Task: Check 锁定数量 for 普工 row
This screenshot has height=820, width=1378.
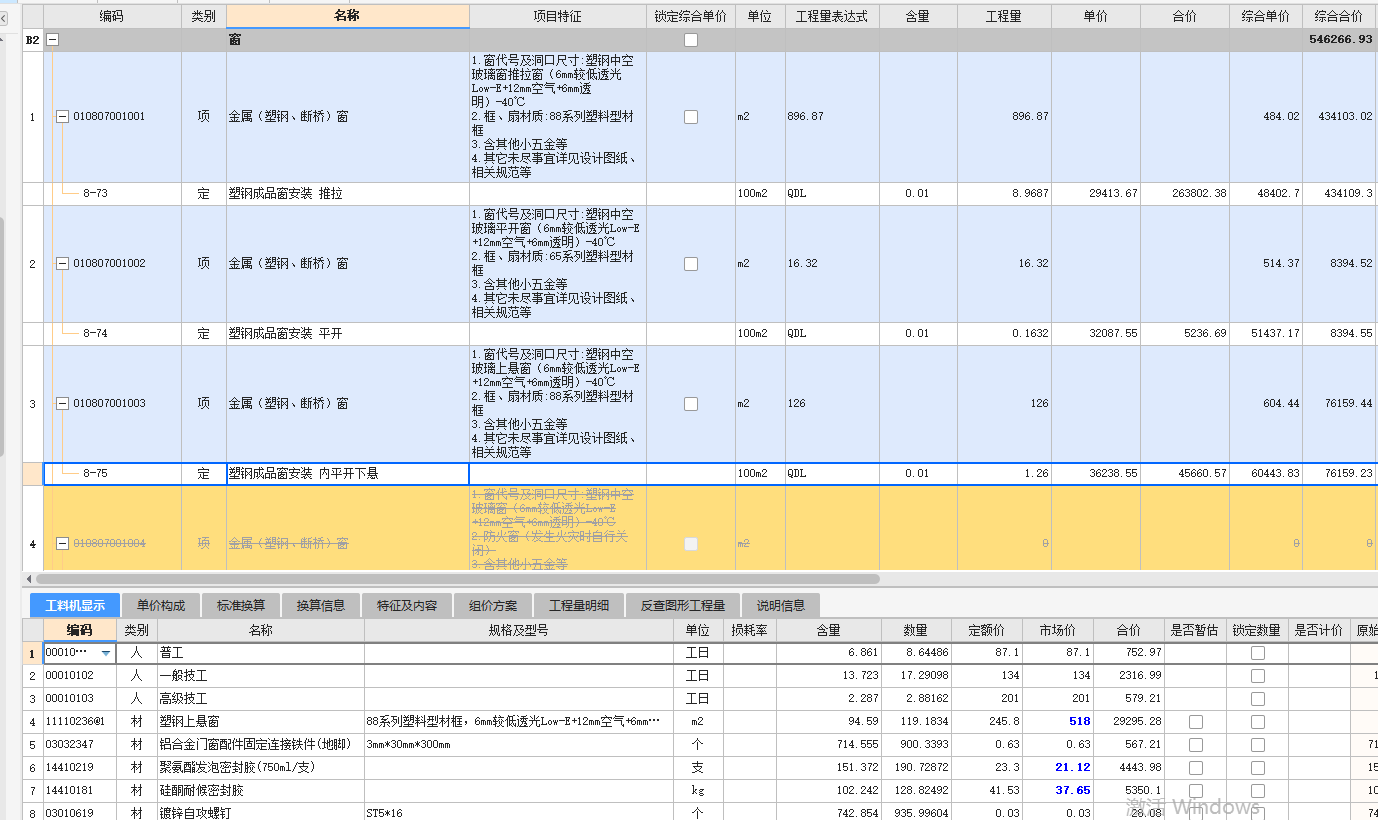Action: click(x=1258, y=653)
